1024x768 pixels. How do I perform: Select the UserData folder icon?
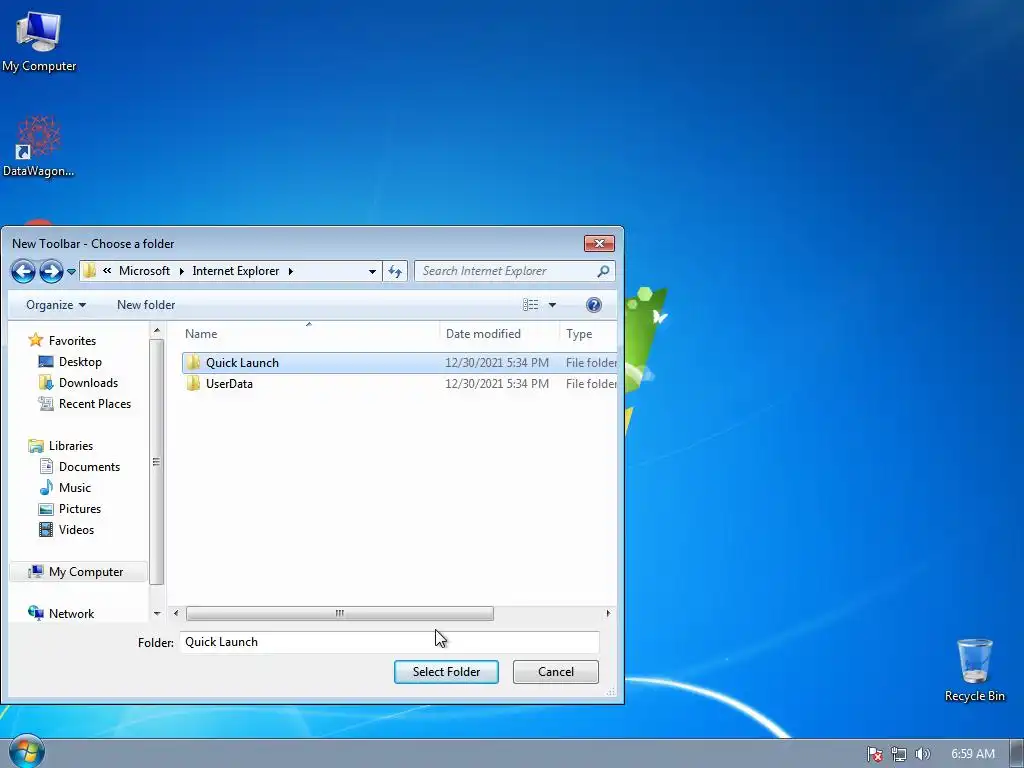pyautogui.click(x=193, y=383)
